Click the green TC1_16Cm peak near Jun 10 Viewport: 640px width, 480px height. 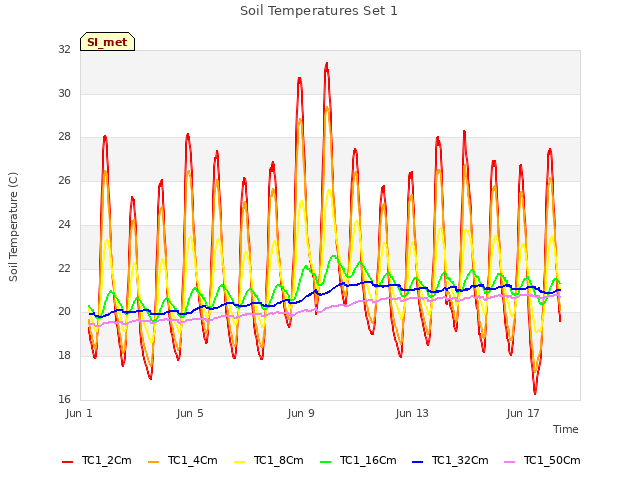coord(334,256)
